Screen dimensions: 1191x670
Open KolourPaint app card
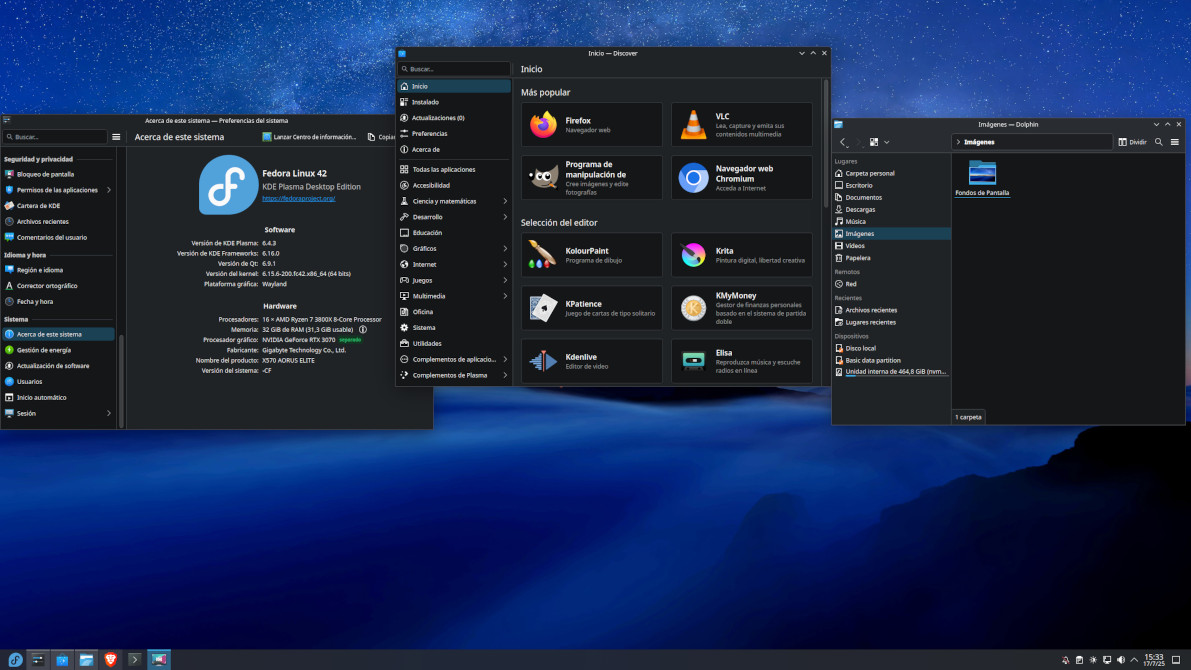591,254
